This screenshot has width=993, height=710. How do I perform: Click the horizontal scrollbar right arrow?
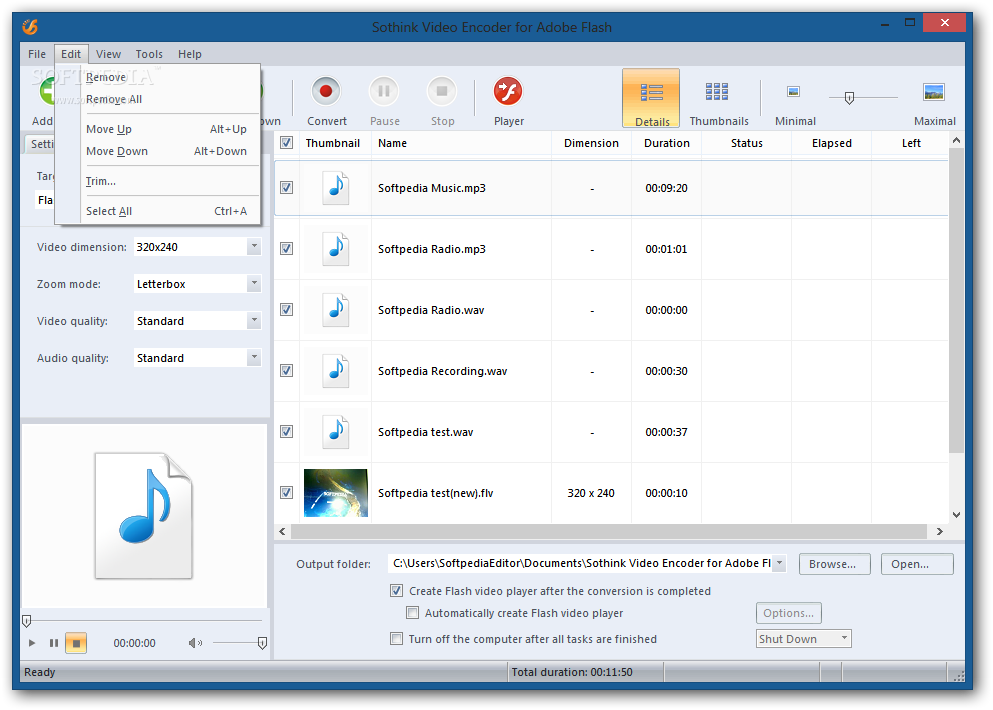(939, 531)
